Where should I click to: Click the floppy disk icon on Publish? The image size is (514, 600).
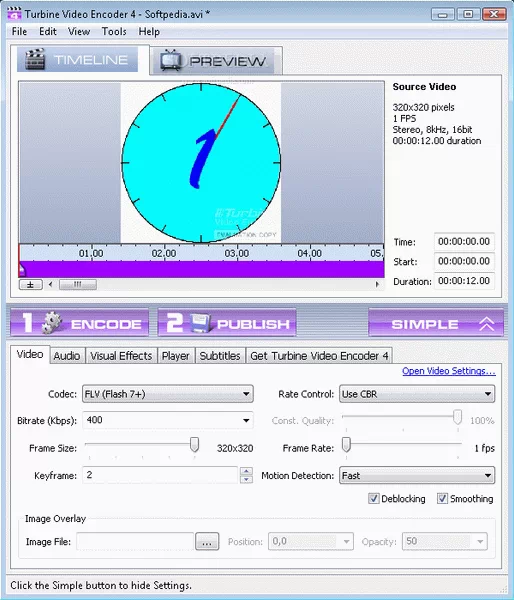pyautogui.click(x=200, y=323)
